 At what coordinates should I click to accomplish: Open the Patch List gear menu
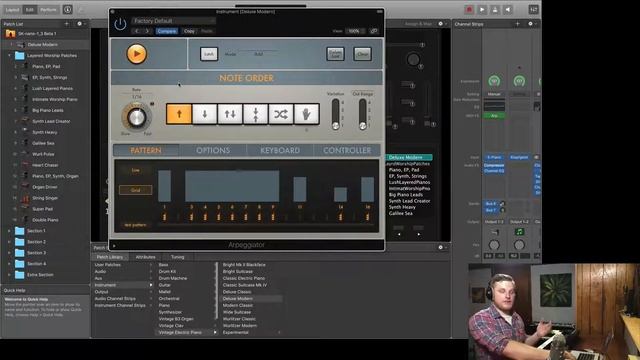80,24
